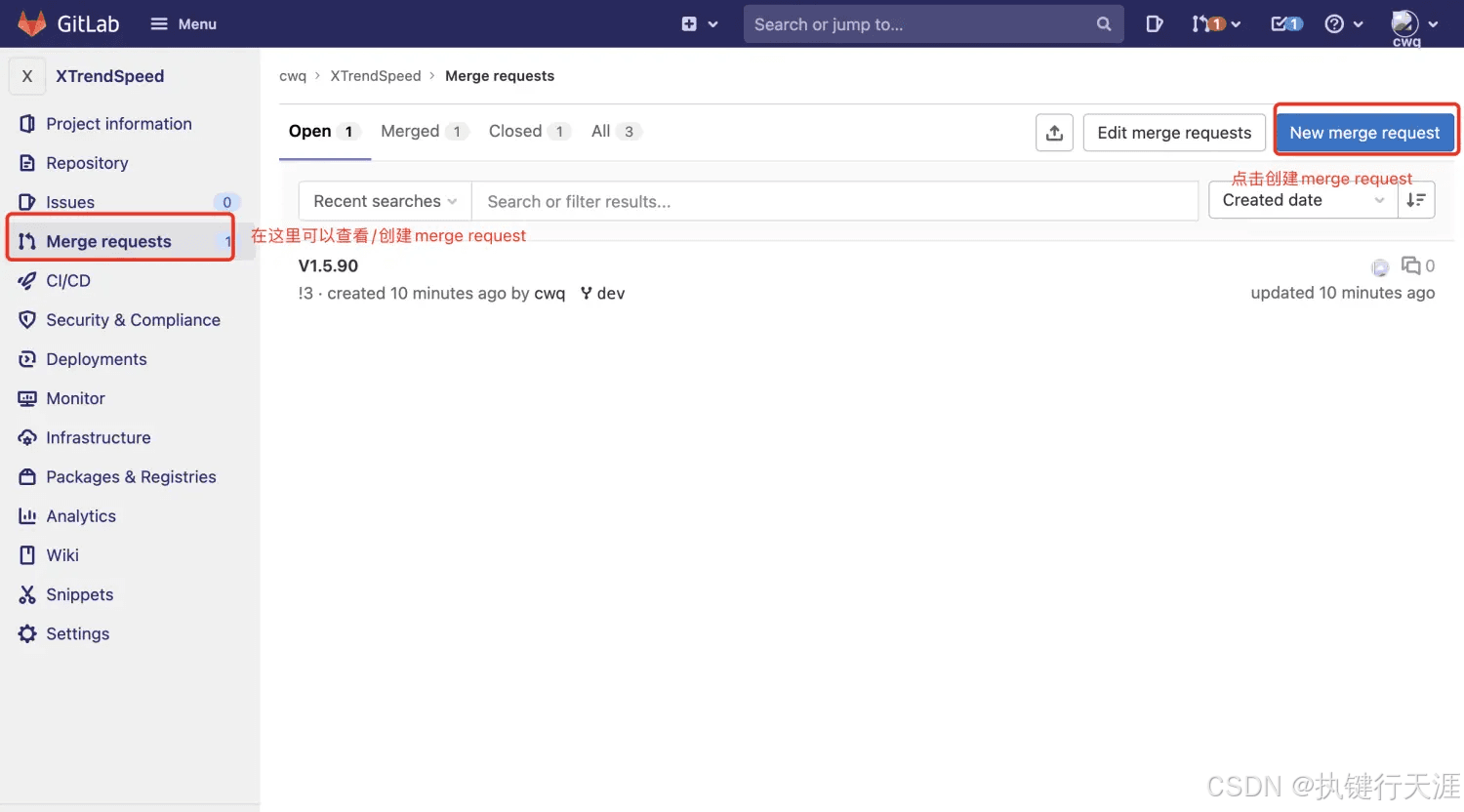Click the search magnifier icon
1464x812 pixels.
coord(1103,23)
